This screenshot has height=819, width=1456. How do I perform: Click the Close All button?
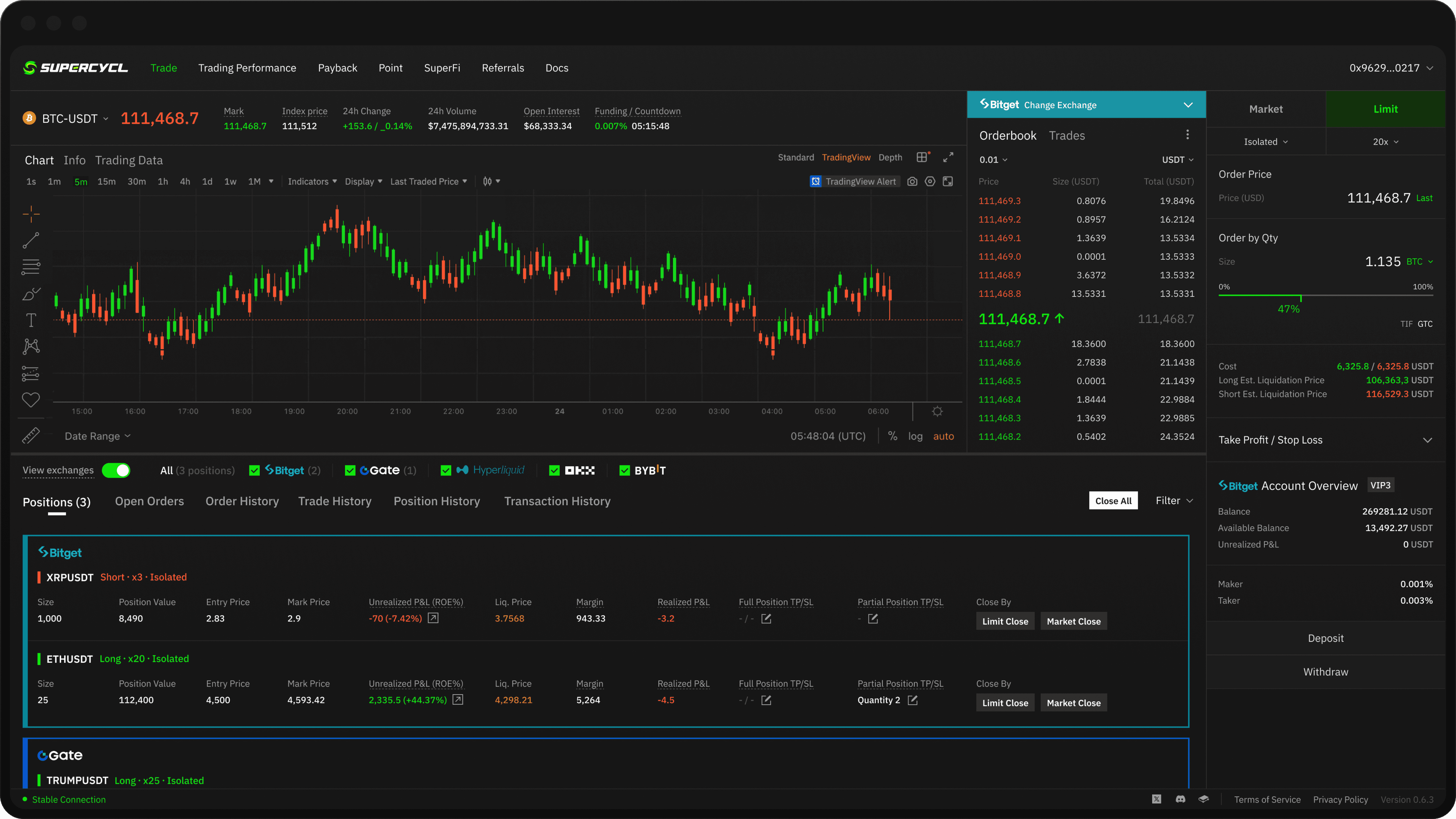(x=1113, y=501)
